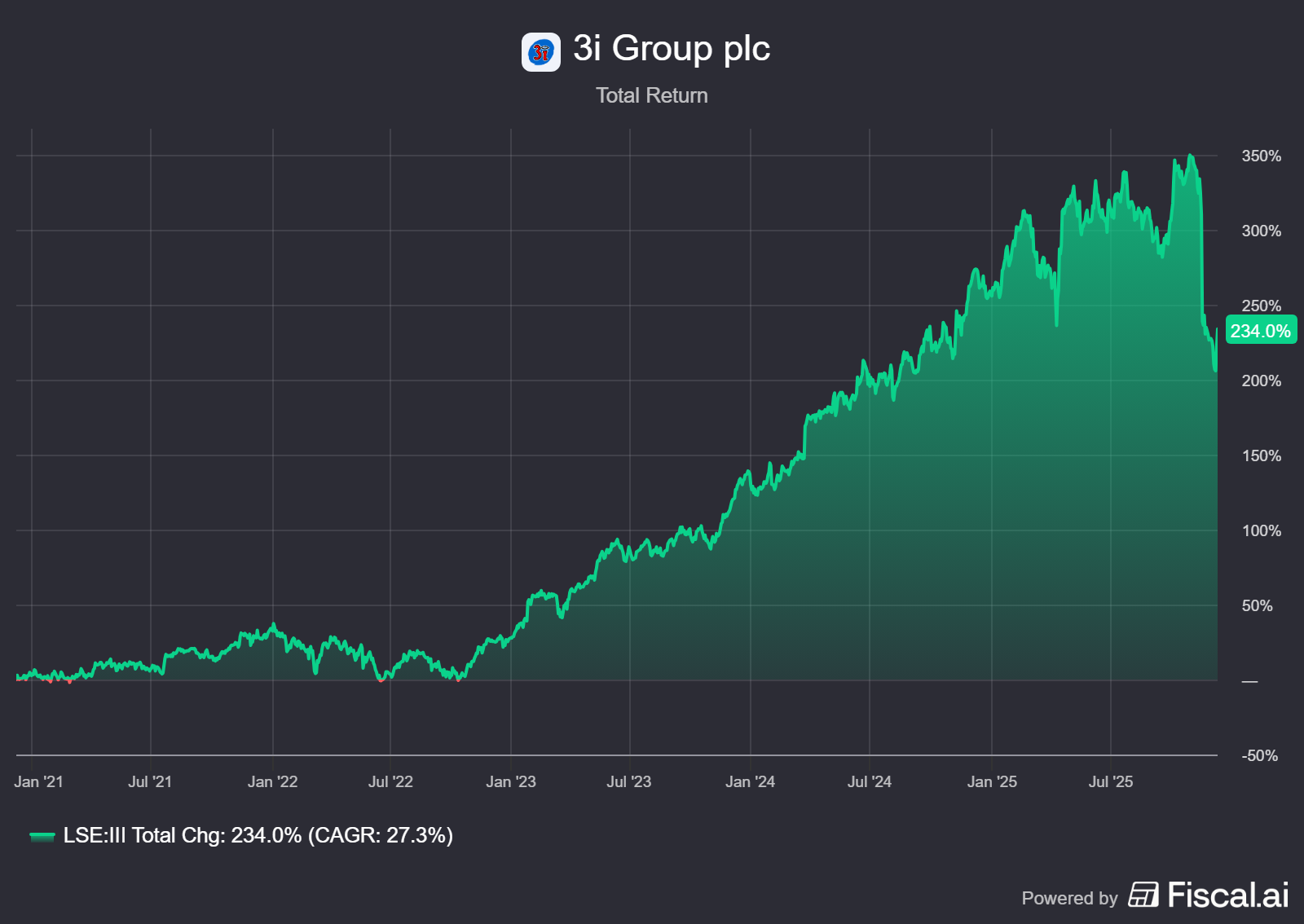Image resolution: width=1304 pixels, height=924 pixels.
Task: Click the Jul '25 x-axis label
Action: click(1110, 781)
